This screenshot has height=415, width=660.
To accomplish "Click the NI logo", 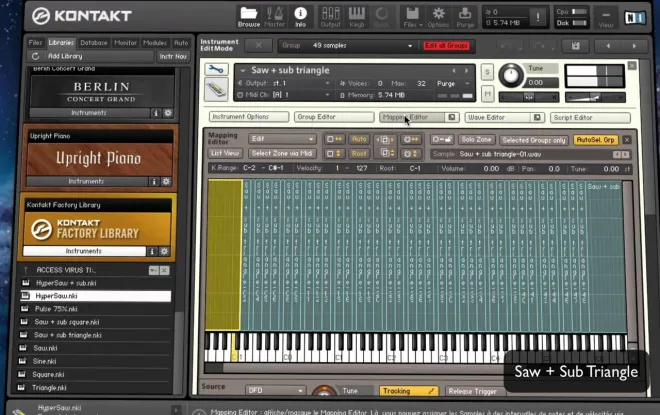I will click(x=635, y=17).
